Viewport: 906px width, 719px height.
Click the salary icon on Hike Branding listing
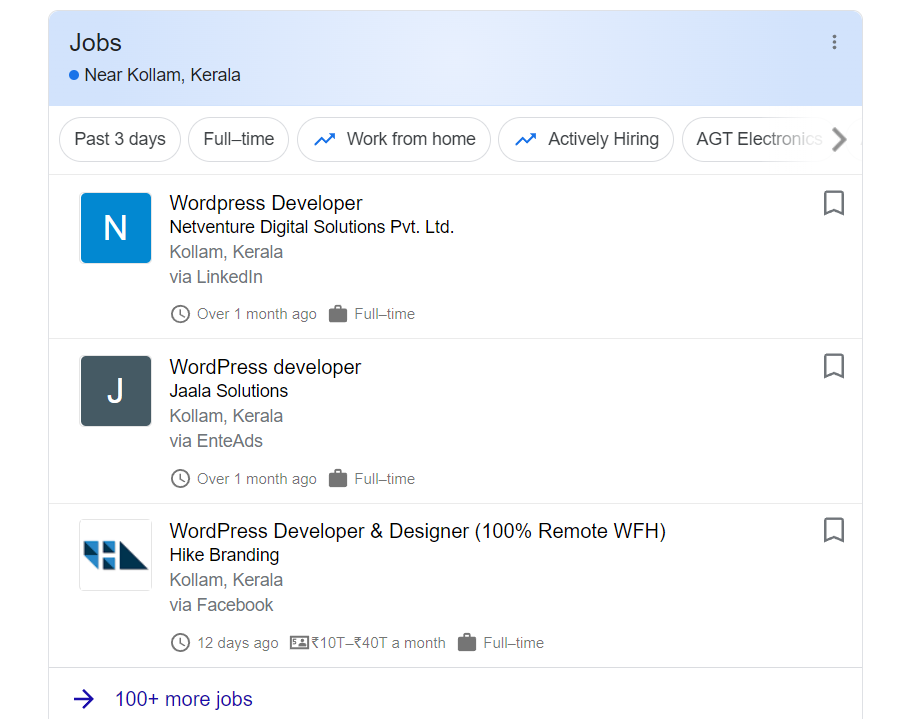[299, 643]
